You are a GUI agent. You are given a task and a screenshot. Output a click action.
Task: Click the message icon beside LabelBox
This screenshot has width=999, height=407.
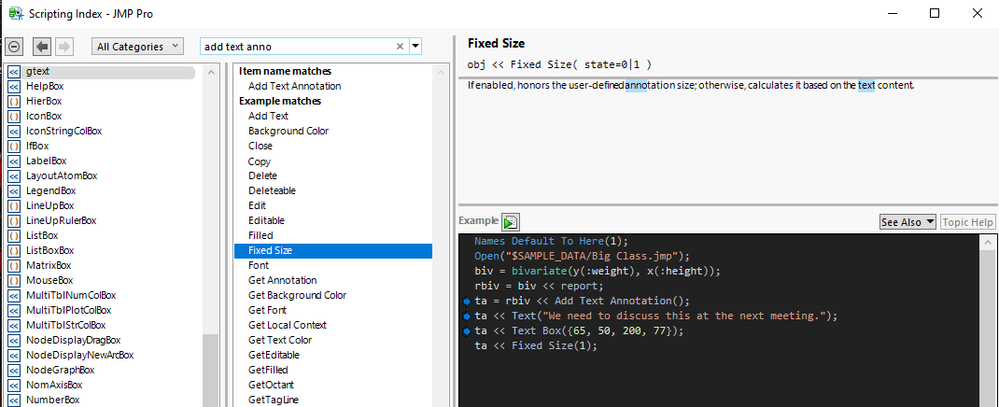point(13,161)
